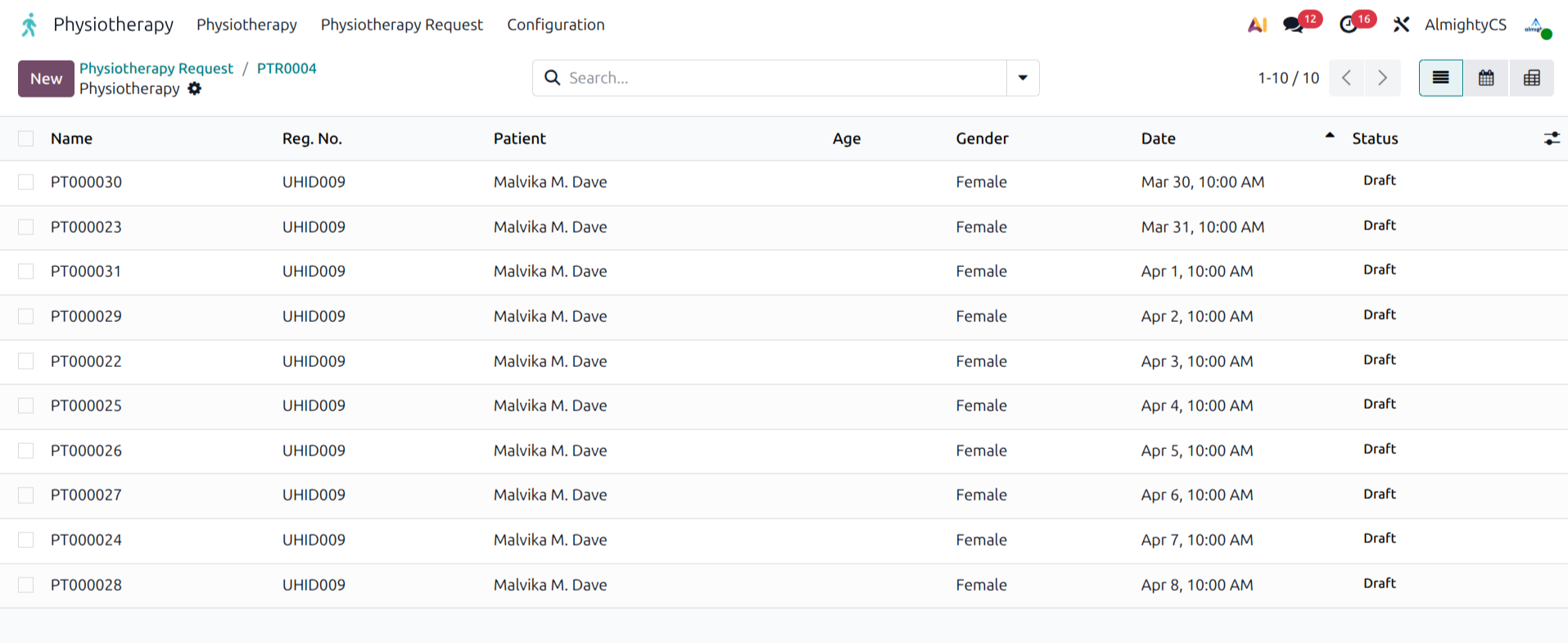The image size is (1568, 643).
Task: Open the gear actions menu beside Physiotherapy
Action: coord(194,88)
